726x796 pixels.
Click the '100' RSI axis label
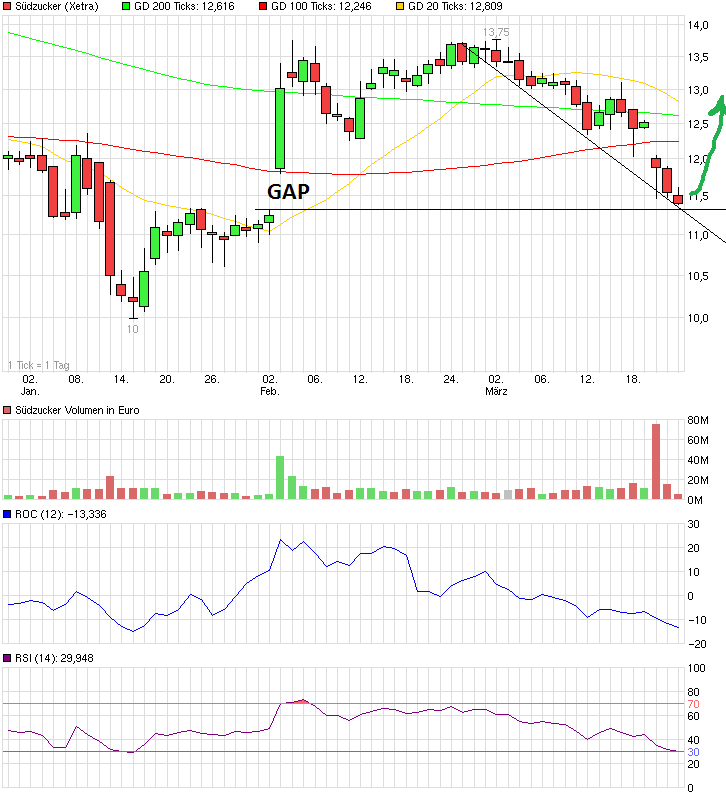click(x=697, y=668)
